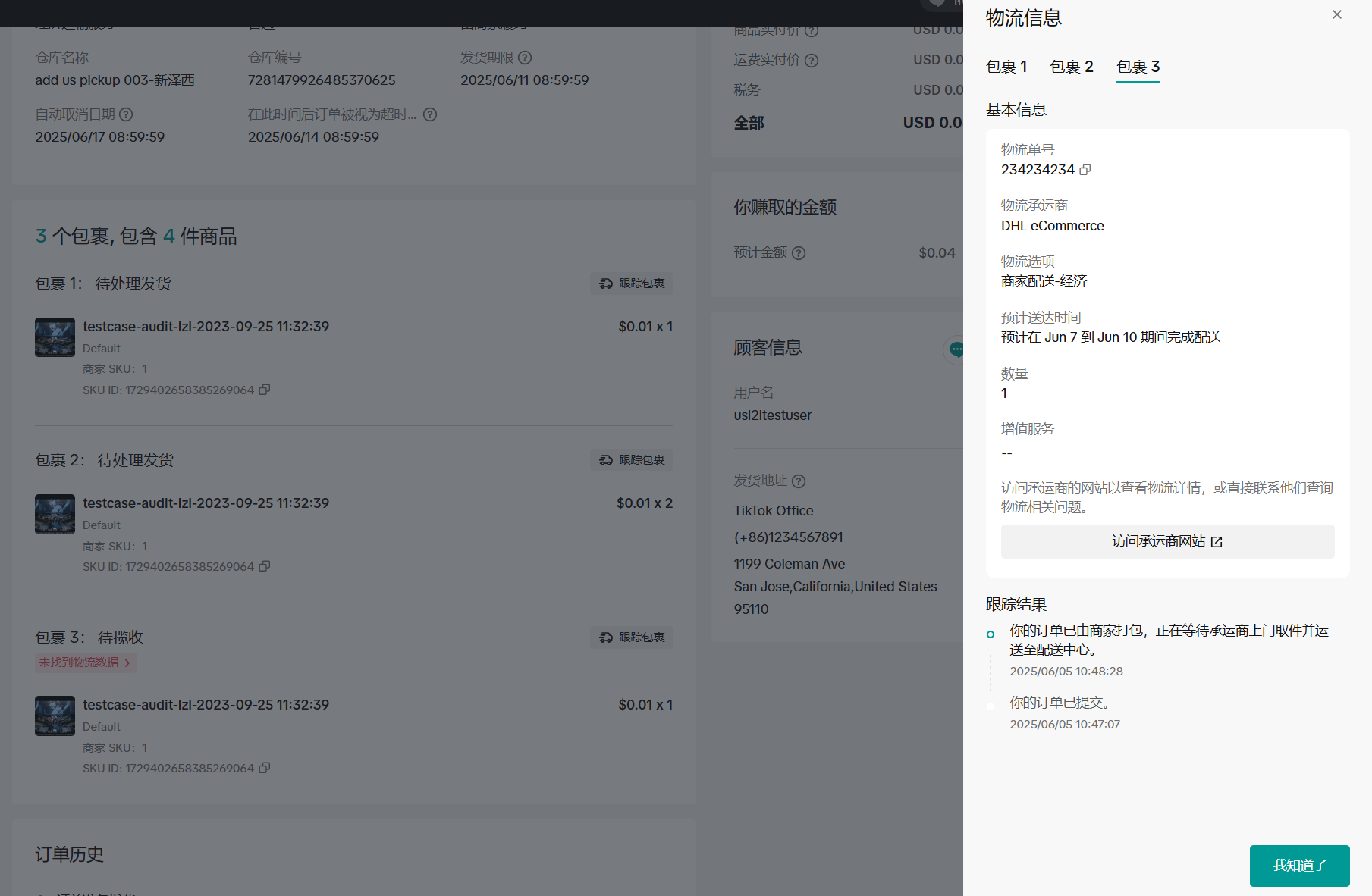The height and width of the screenshot is (896, 1372).
Task: Switch to the 包裹 1 tab
Action: (1006, 67)
